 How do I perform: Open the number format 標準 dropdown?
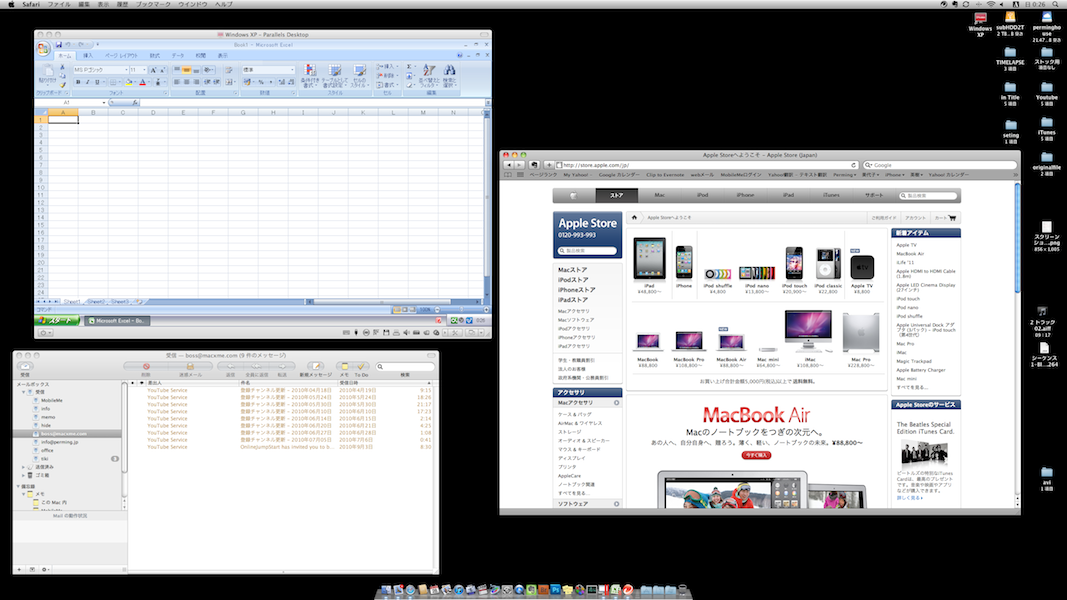point(293,70)
